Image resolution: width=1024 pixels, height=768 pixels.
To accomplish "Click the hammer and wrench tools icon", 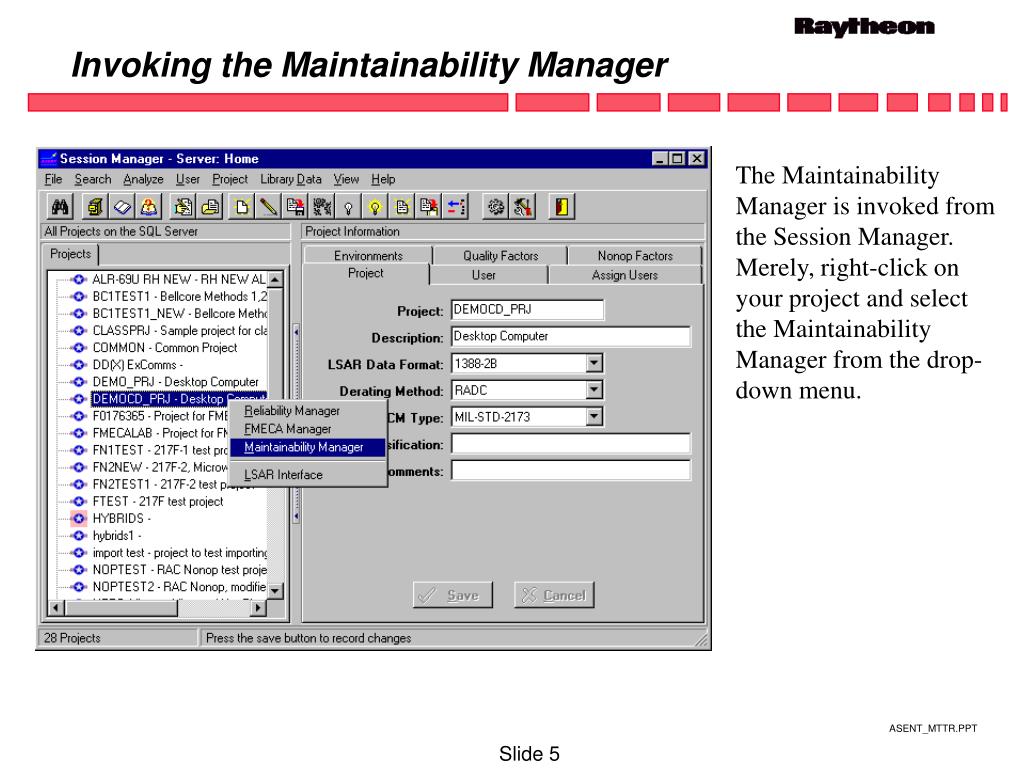I will click(522, 207).
